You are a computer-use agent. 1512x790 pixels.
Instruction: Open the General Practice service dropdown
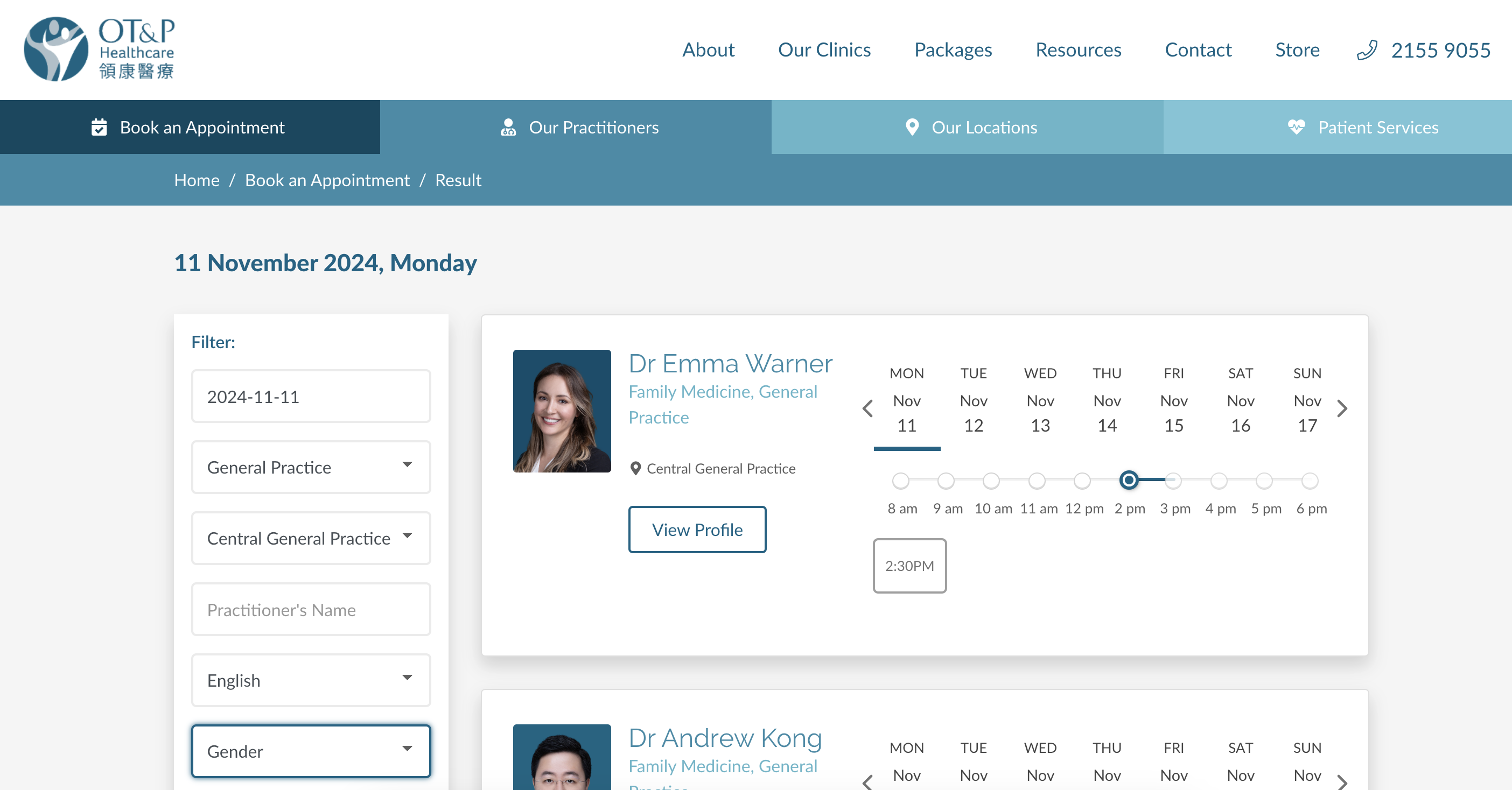click(x=311, y=467)
